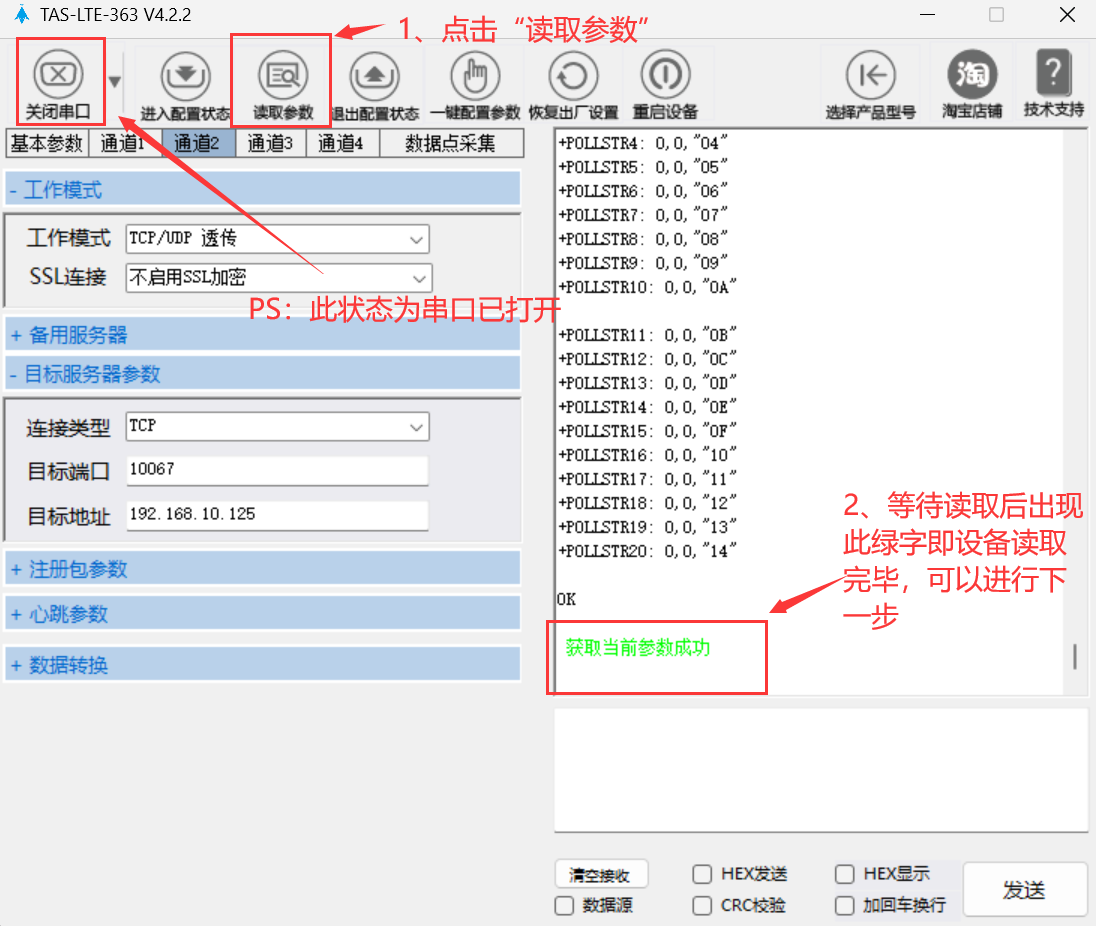The height and width of the screenshot is (926, 1096).
Task: Click the 读取参数 (read parameters) icon
Action: coord(282,76)
